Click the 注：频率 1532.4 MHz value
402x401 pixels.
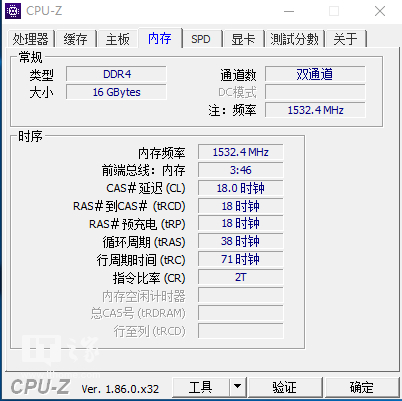point(315,110)
